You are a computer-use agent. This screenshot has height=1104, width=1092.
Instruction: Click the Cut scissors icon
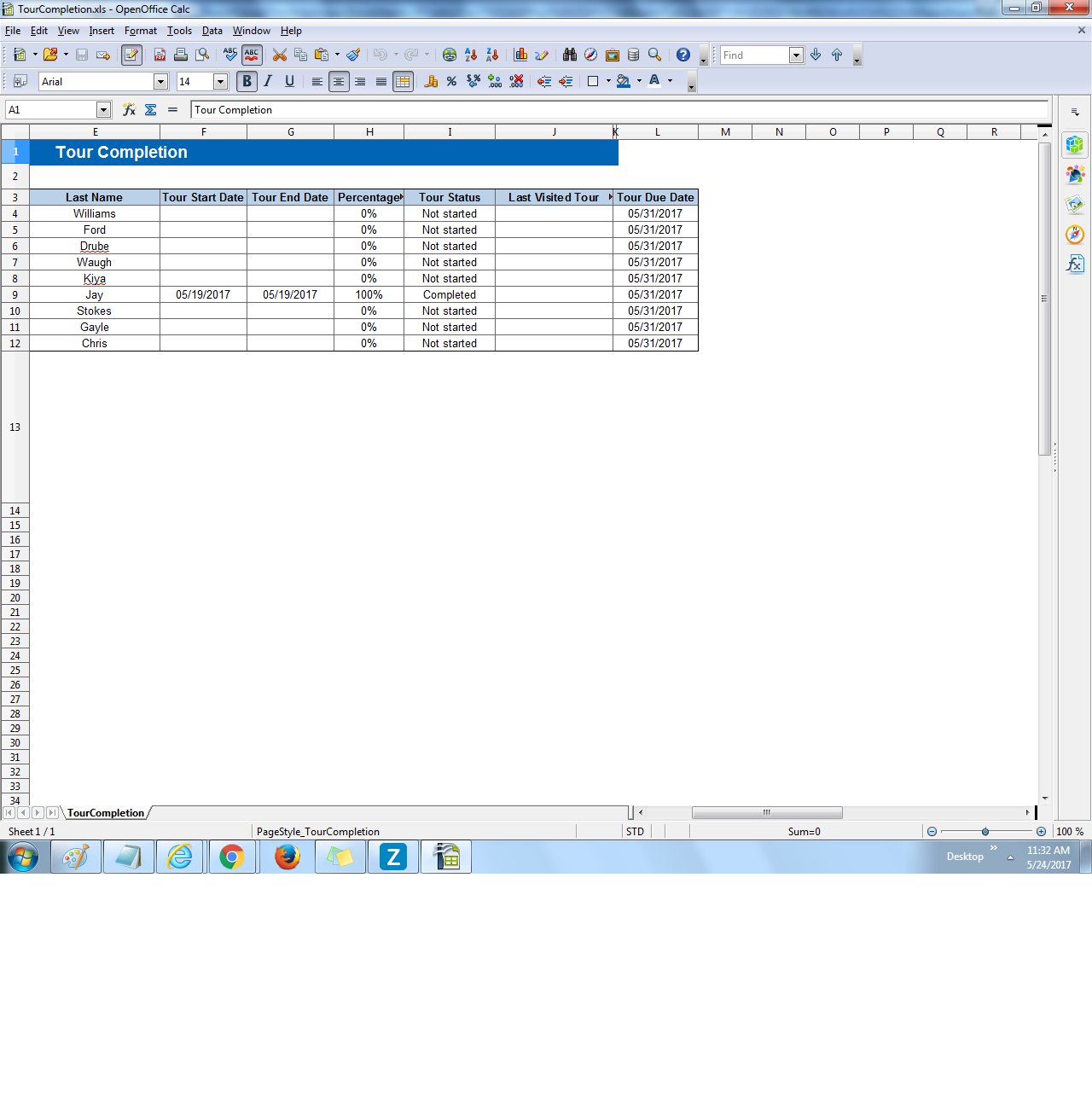(279, 55)
